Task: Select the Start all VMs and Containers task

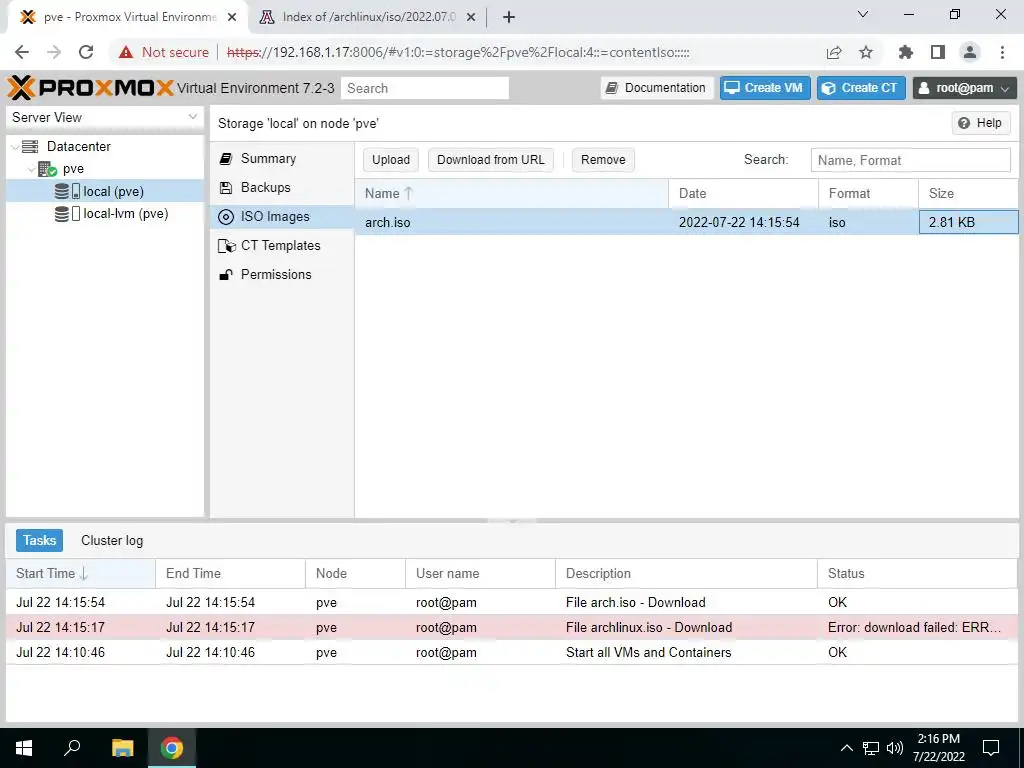Action: [512, 652]
